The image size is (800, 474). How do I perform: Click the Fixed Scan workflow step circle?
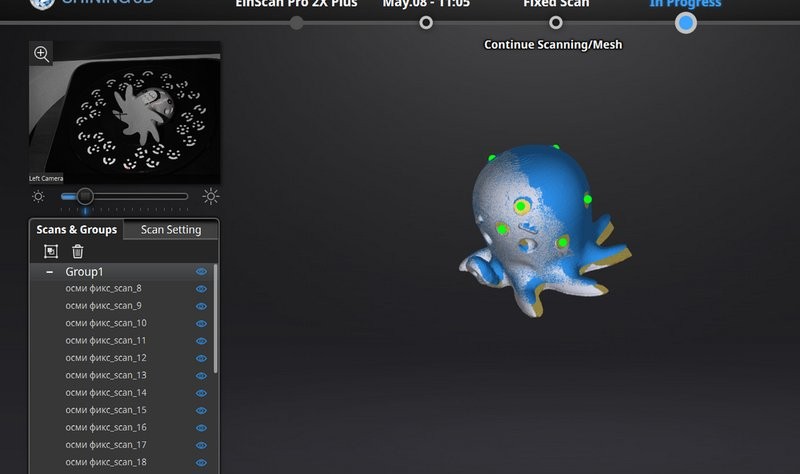tap(556, 22)
